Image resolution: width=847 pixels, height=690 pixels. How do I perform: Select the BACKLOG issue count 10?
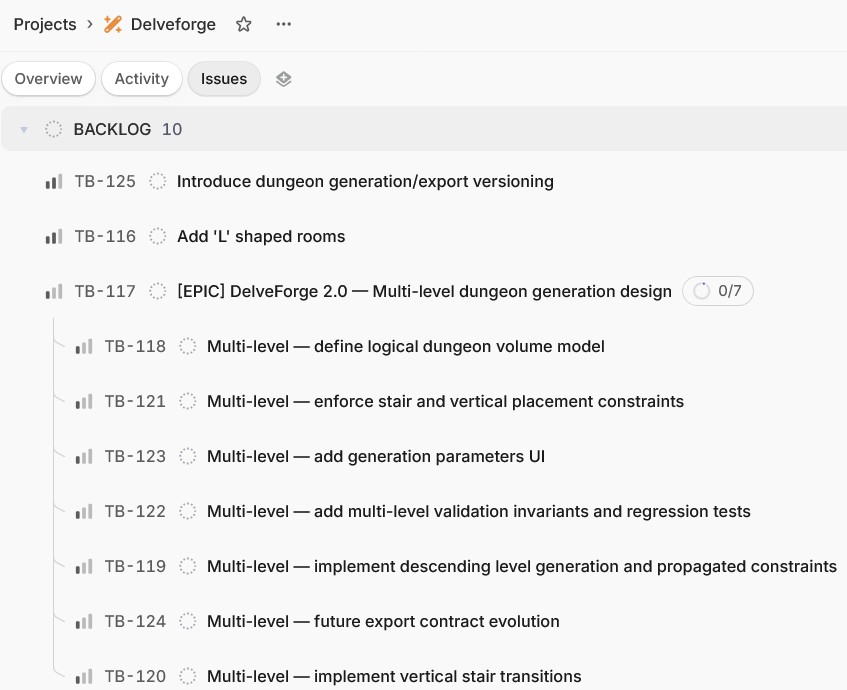(x=172, y=130)
